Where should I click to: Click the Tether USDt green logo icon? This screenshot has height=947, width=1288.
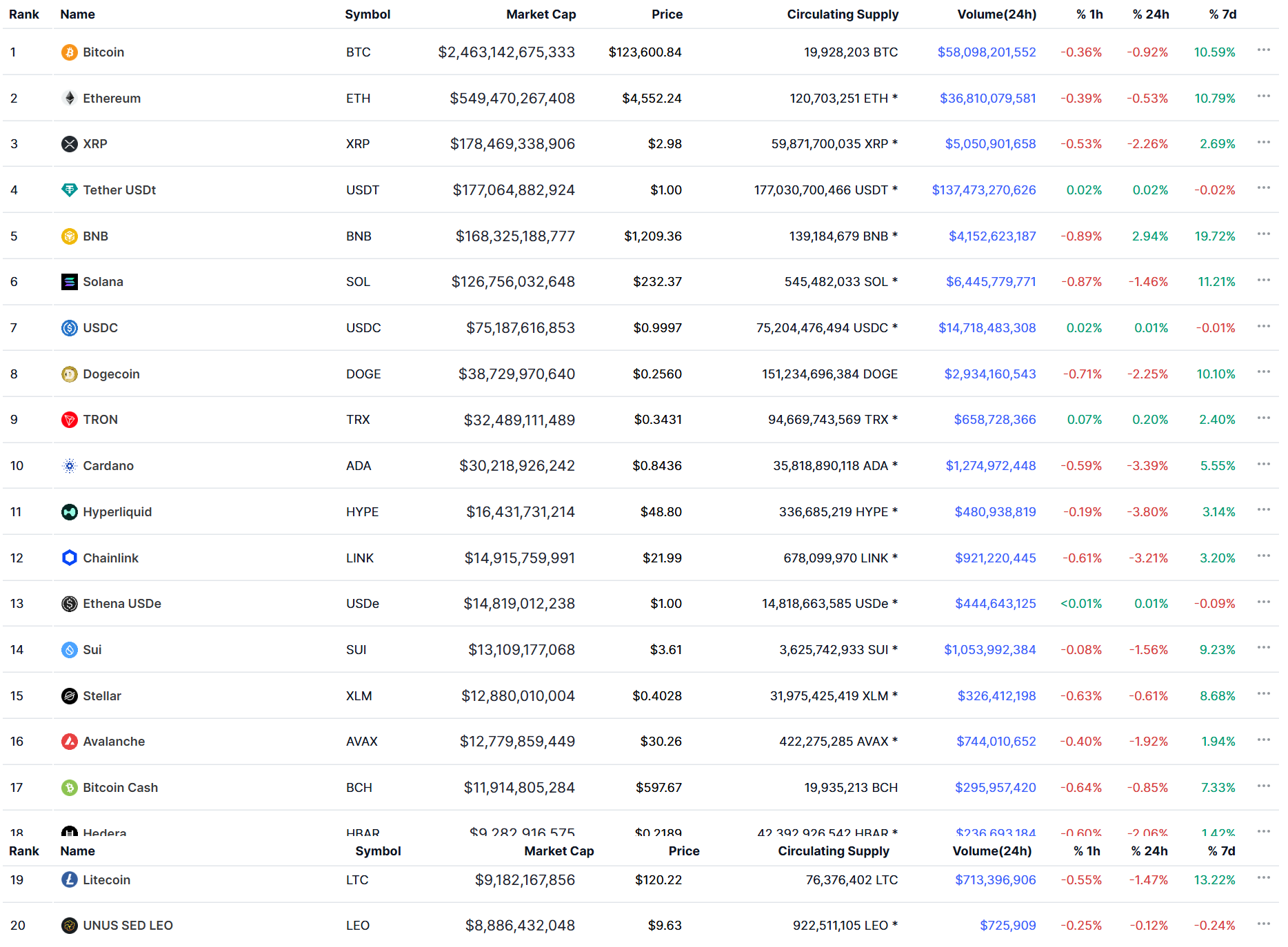point(69,190)
